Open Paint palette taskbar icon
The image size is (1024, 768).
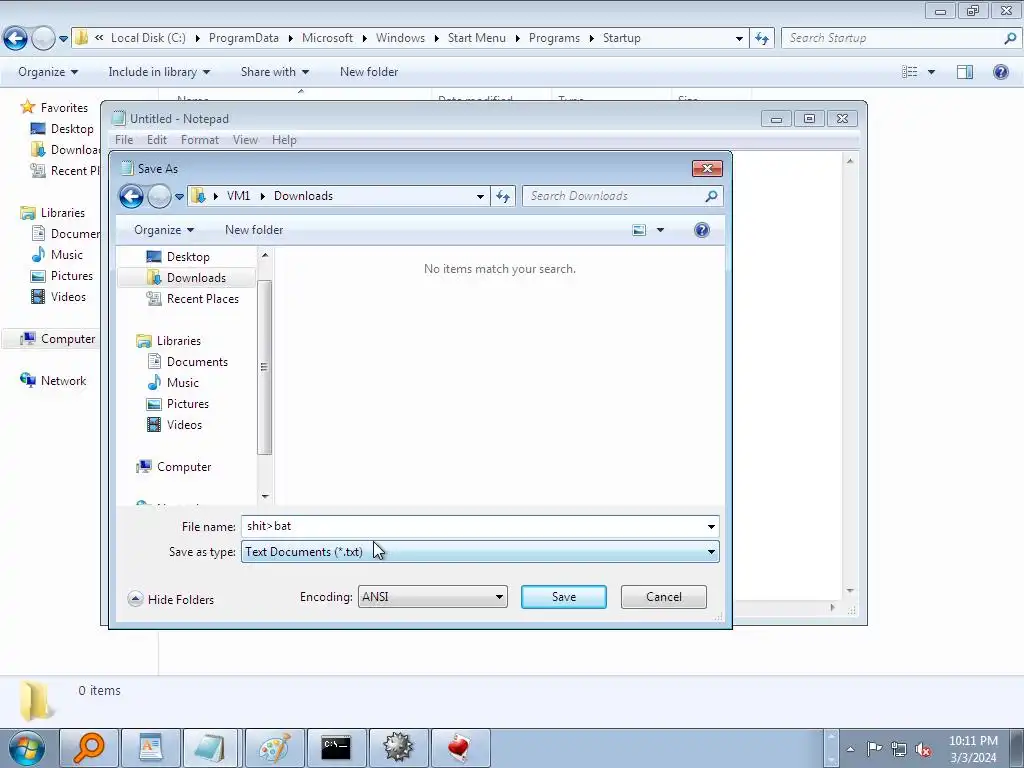(x=274, y=748)
